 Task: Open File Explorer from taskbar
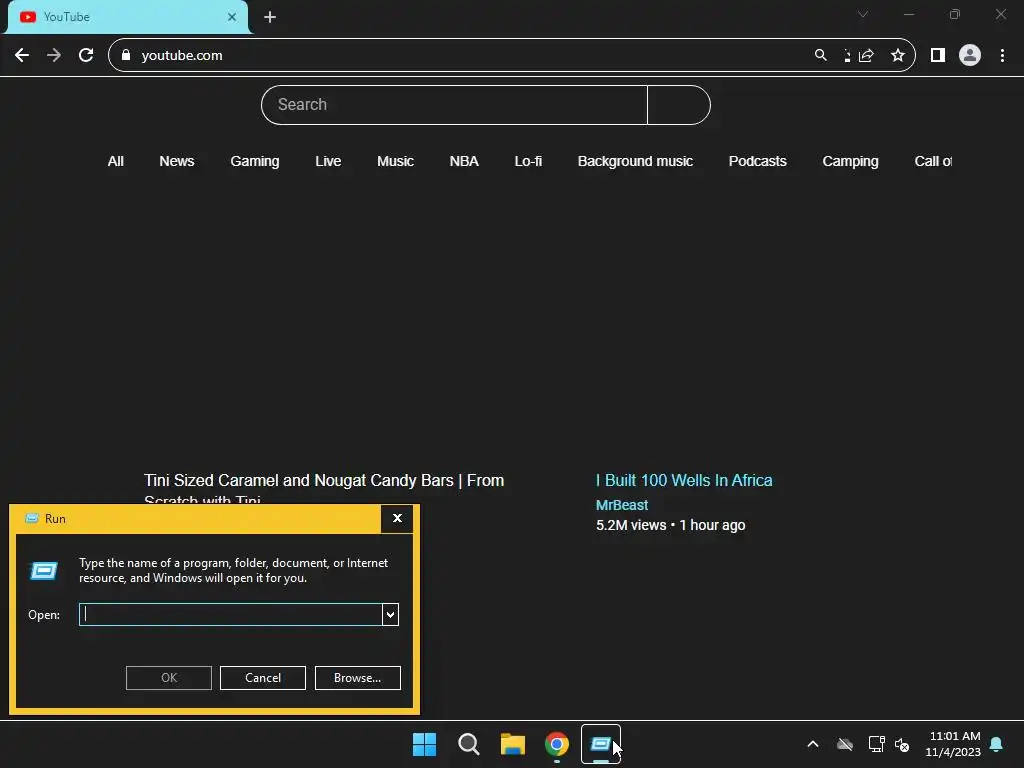[x=513, y=744]
